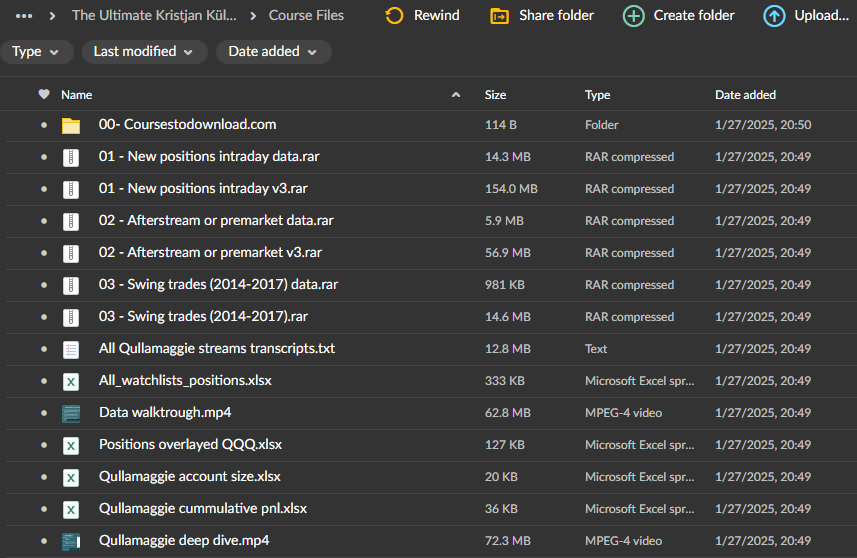The width and height of the screenshot is (857, 558).
Task: Click the Text type cell
Action: pos(596,349)
